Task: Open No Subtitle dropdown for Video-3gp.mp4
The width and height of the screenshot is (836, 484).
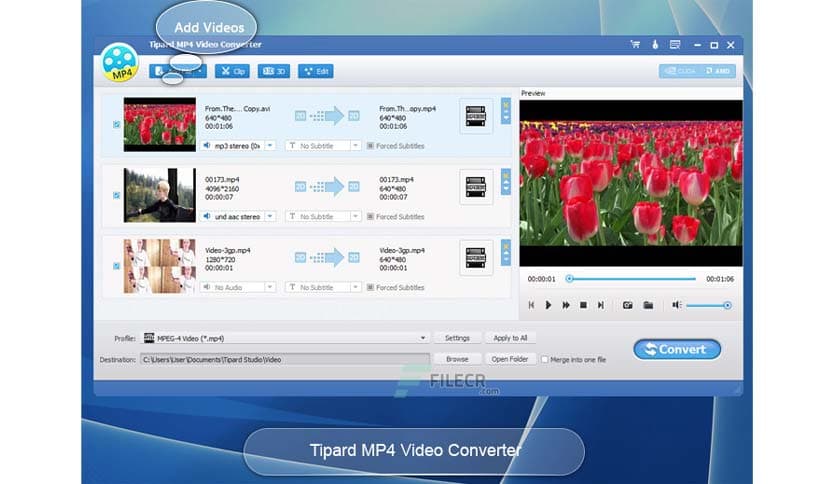Action: (355, 287)
